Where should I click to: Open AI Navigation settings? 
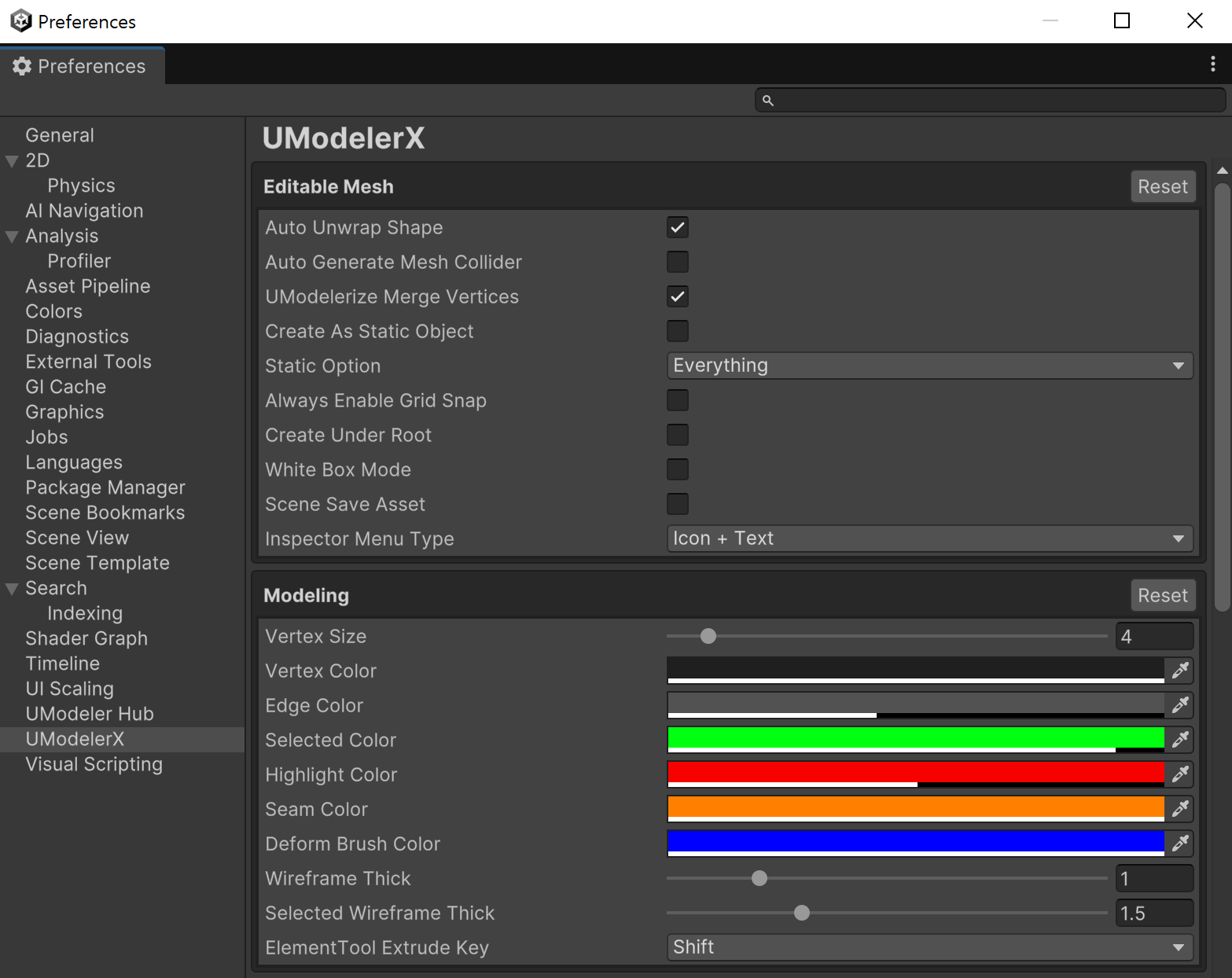pos(84,211)
